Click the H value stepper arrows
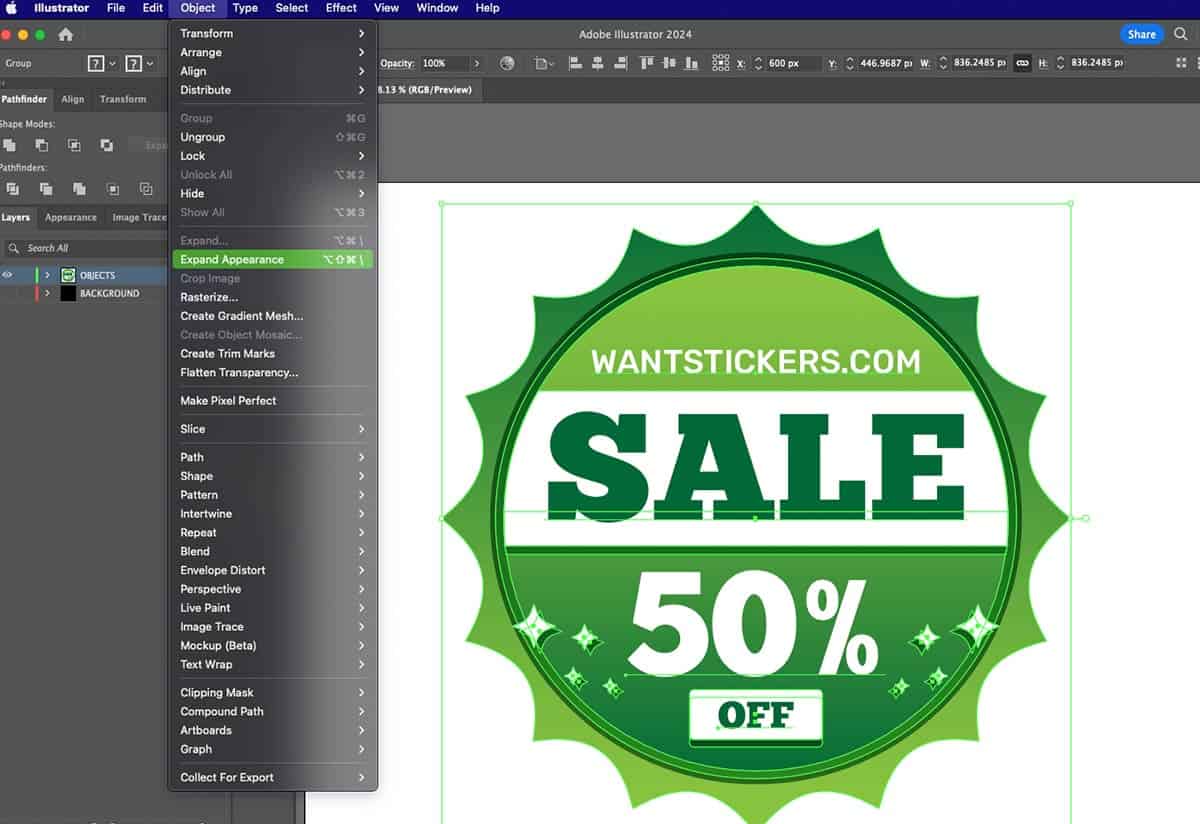This screenshot has width=1200, height=824. click(x=1060, y=63)
